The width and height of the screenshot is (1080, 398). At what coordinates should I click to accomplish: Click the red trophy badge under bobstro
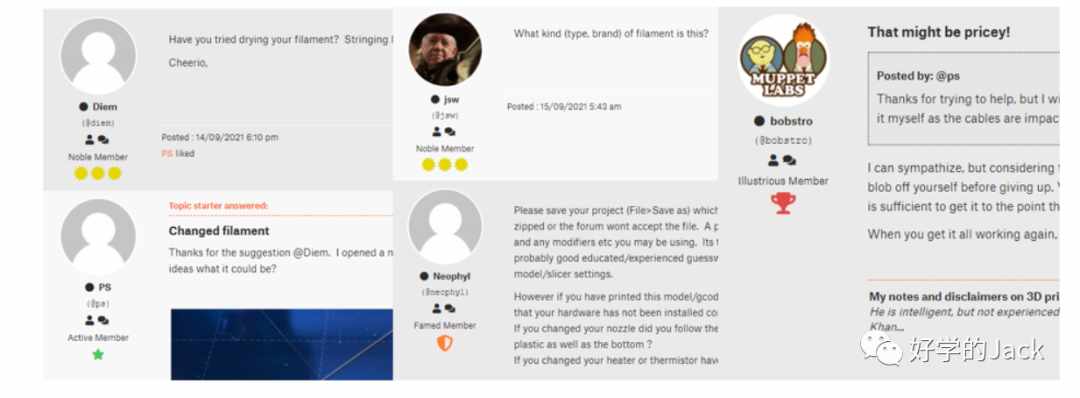click(782, 203)
